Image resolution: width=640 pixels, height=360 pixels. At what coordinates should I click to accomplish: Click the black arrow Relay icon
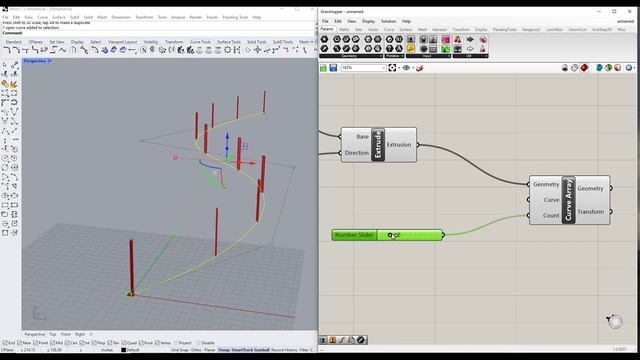(x=470, y=39)
